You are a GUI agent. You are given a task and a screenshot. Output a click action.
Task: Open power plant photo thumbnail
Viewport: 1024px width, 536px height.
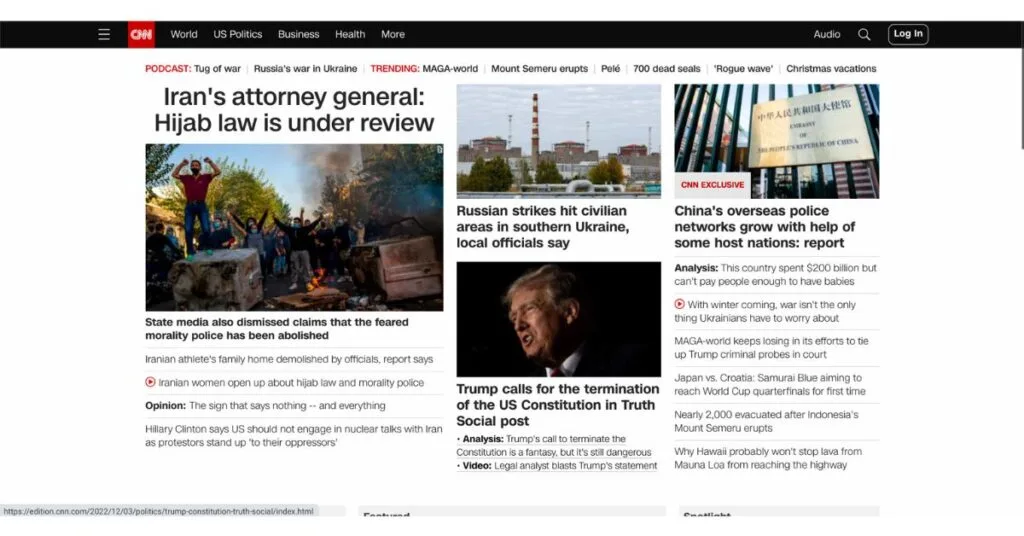(x=558, y=141)
